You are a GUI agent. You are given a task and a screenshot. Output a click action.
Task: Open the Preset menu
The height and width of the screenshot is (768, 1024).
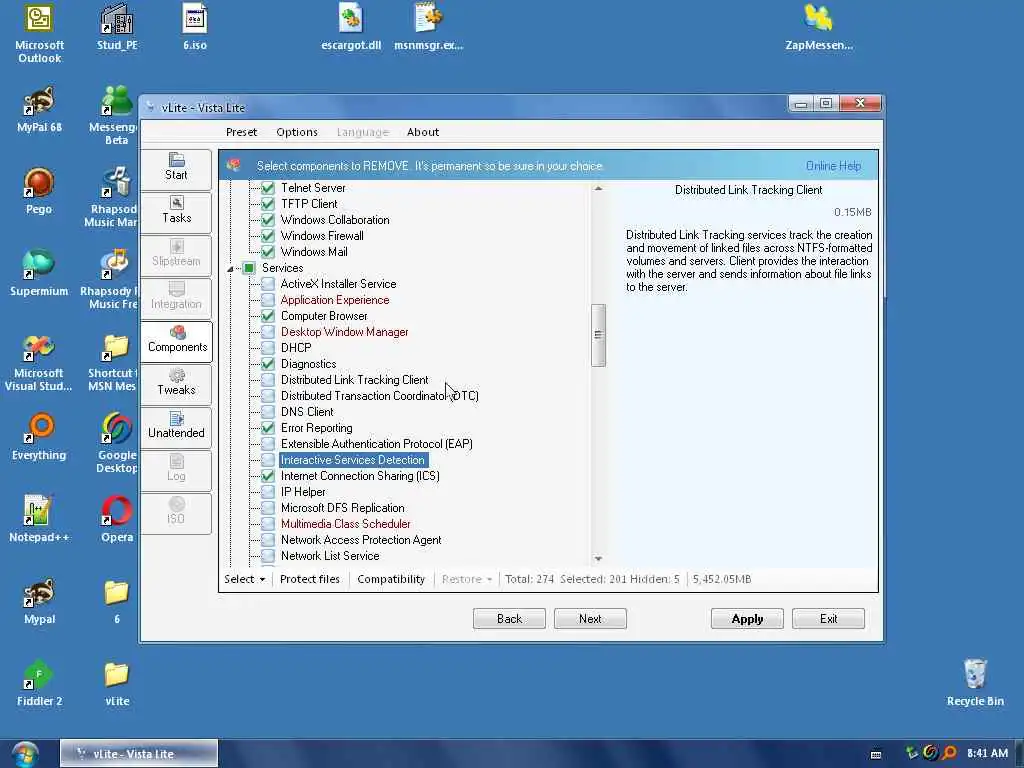pyautogui.click(x=241, y=132)
